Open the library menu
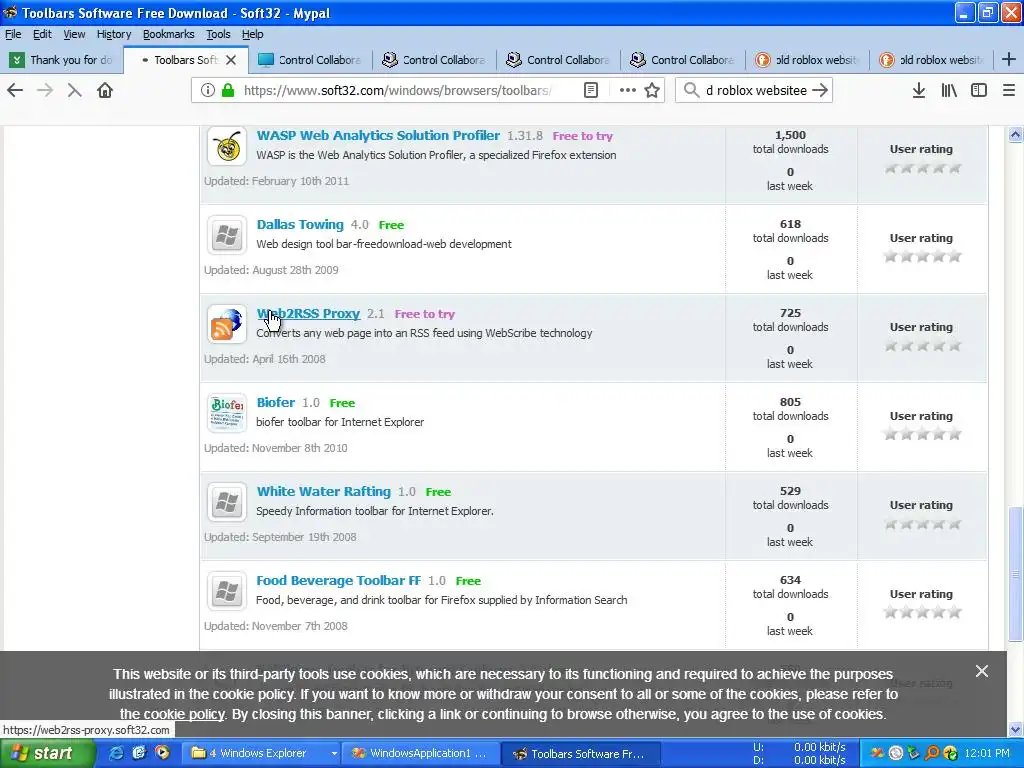This screenshot has width=1024, height=768. point(949,90)
